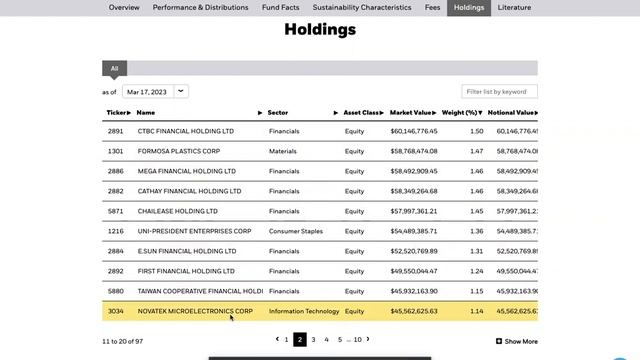
Task: Go to page 3 of holdings
Action: tap(313, 340)
